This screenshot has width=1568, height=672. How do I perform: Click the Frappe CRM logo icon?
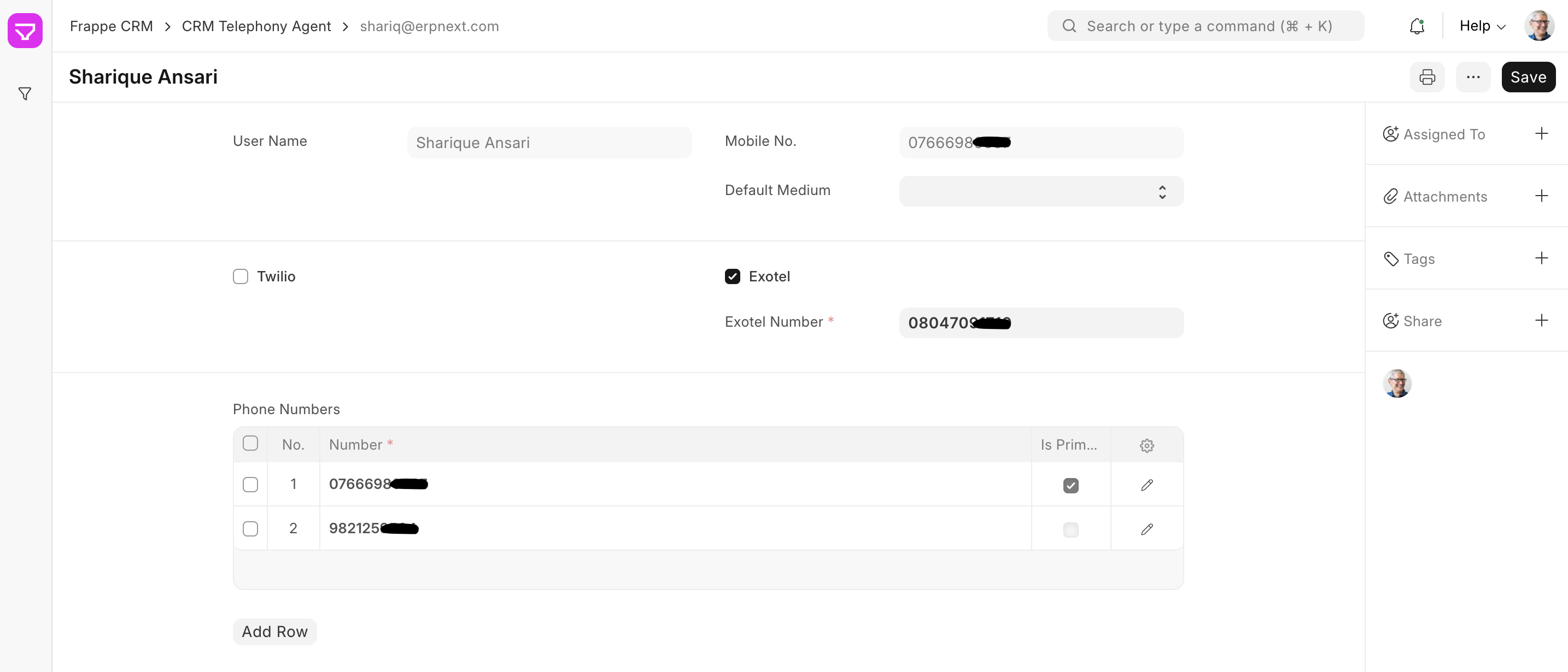click(25, 31)
